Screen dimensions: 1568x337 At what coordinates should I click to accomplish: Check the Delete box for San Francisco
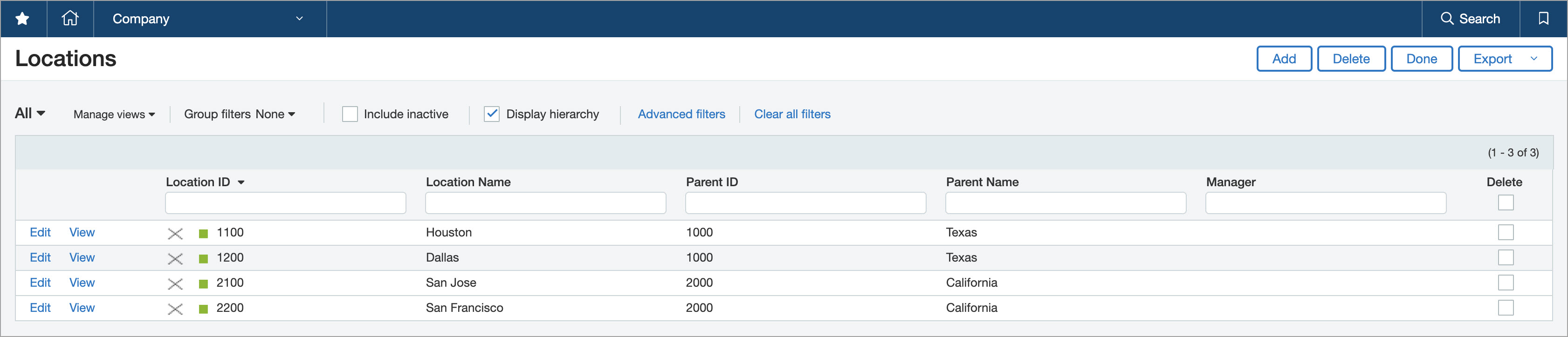tap(1505, 308)
